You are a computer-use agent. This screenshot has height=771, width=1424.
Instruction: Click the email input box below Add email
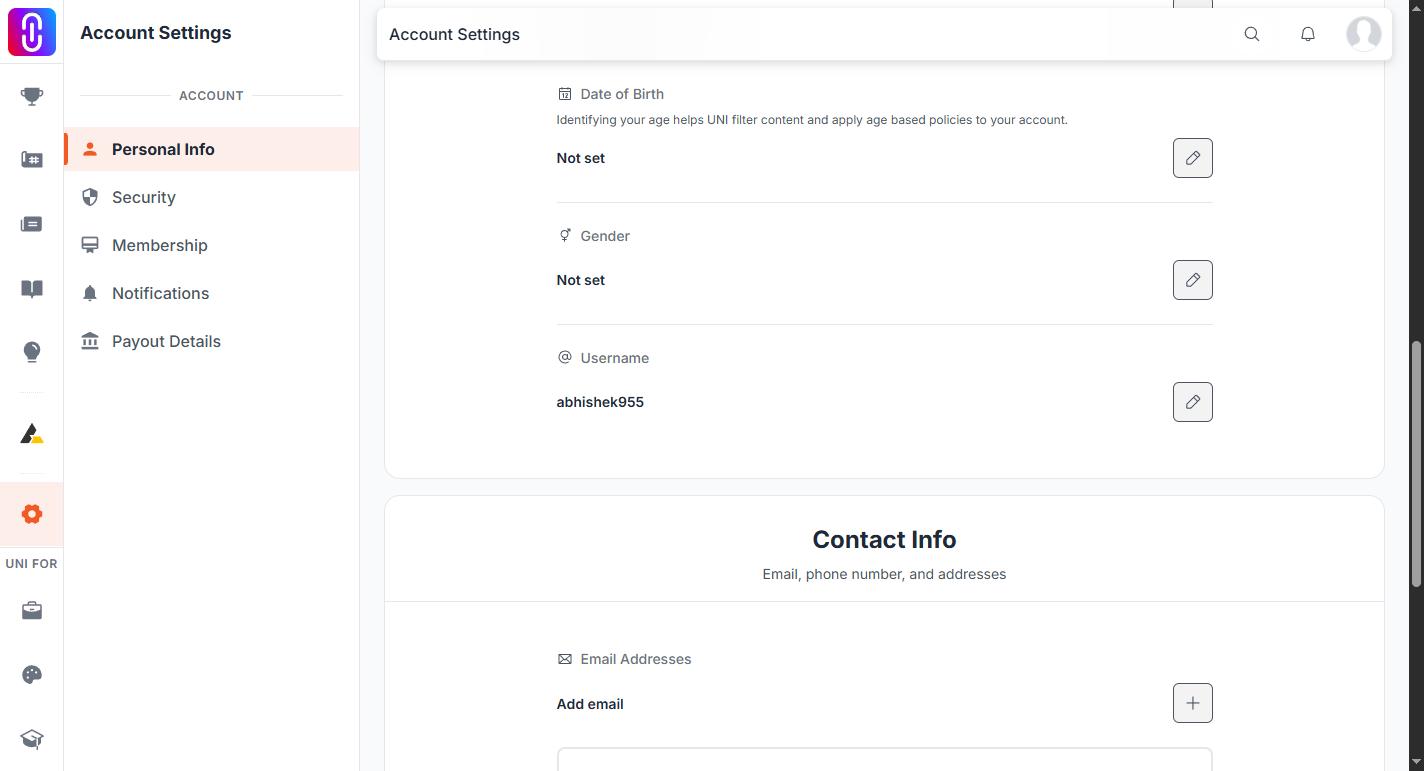tap(884, 759)
